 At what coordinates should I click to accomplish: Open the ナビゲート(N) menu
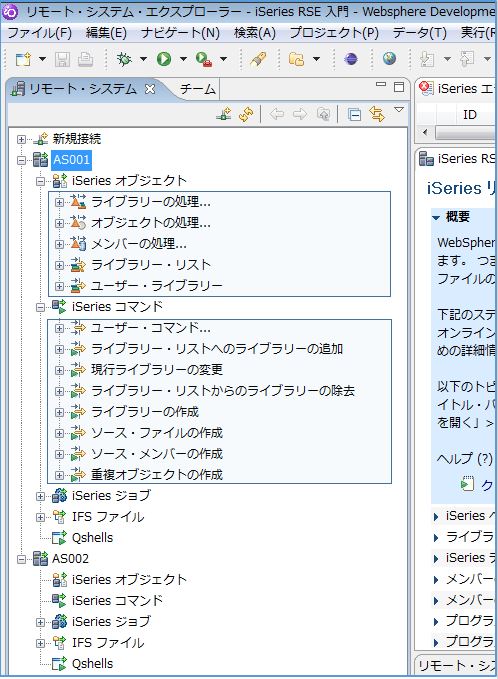click(x=180, y=32)
